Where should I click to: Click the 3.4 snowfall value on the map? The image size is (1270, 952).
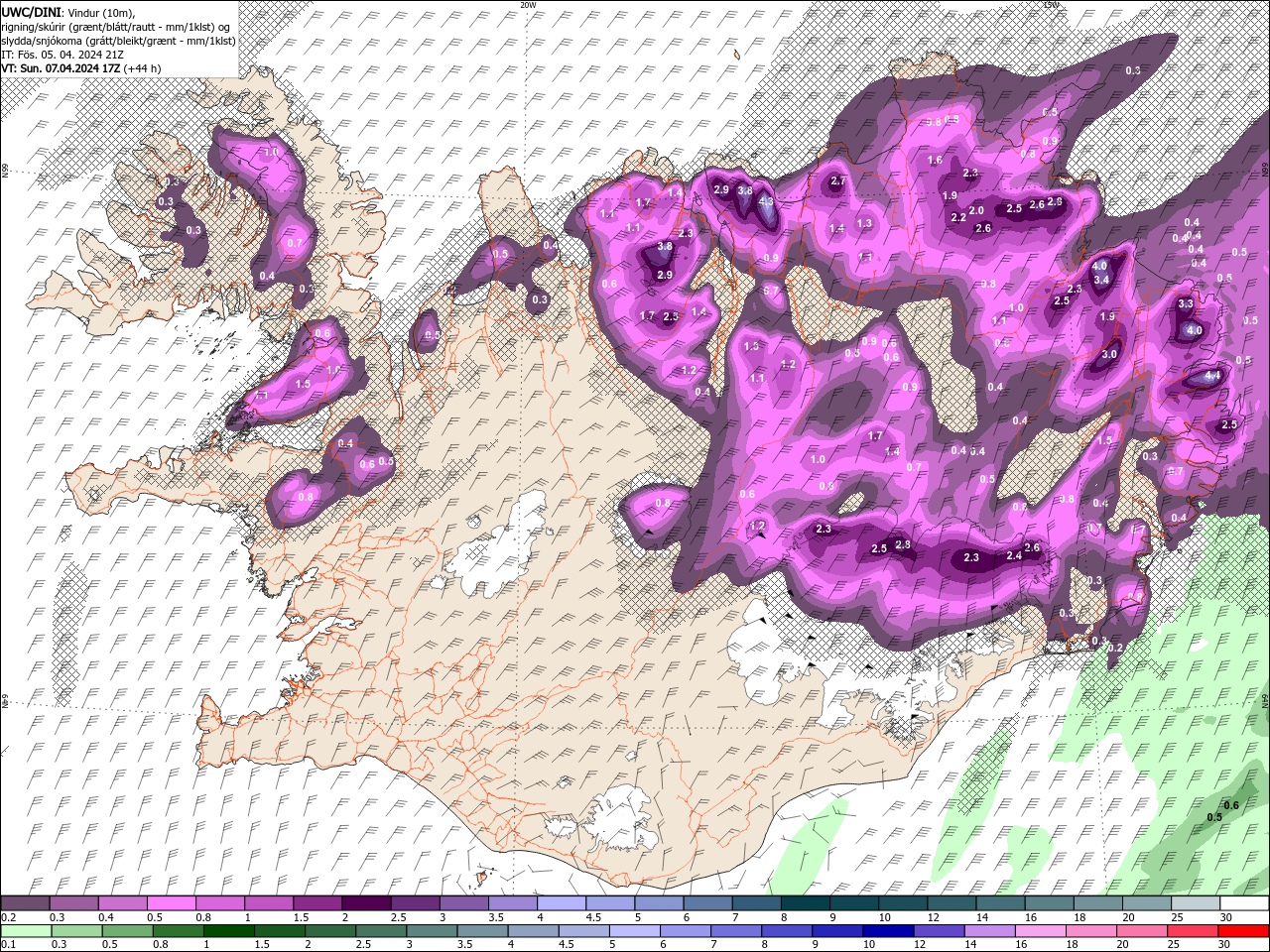1100,280
